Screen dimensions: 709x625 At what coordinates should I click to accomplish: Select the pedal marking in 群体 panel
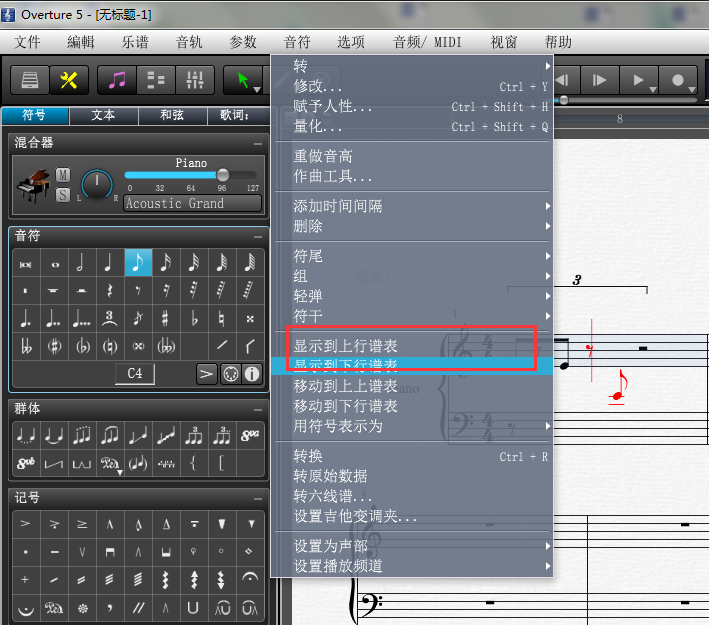click(110, 463)
